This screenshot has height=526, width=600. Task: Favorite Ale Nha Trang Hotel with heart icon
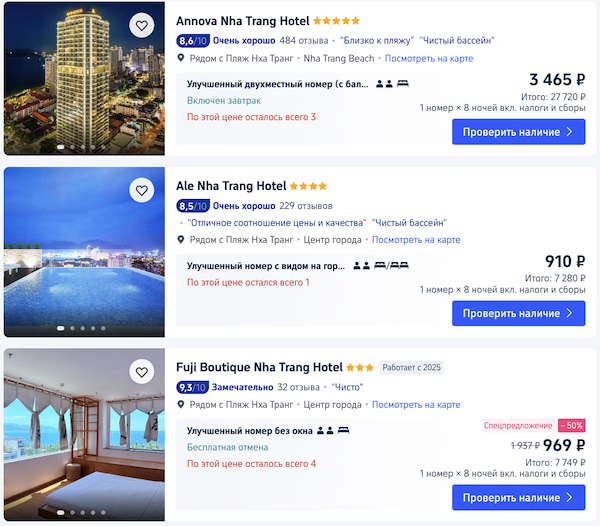tap(142, 190)
